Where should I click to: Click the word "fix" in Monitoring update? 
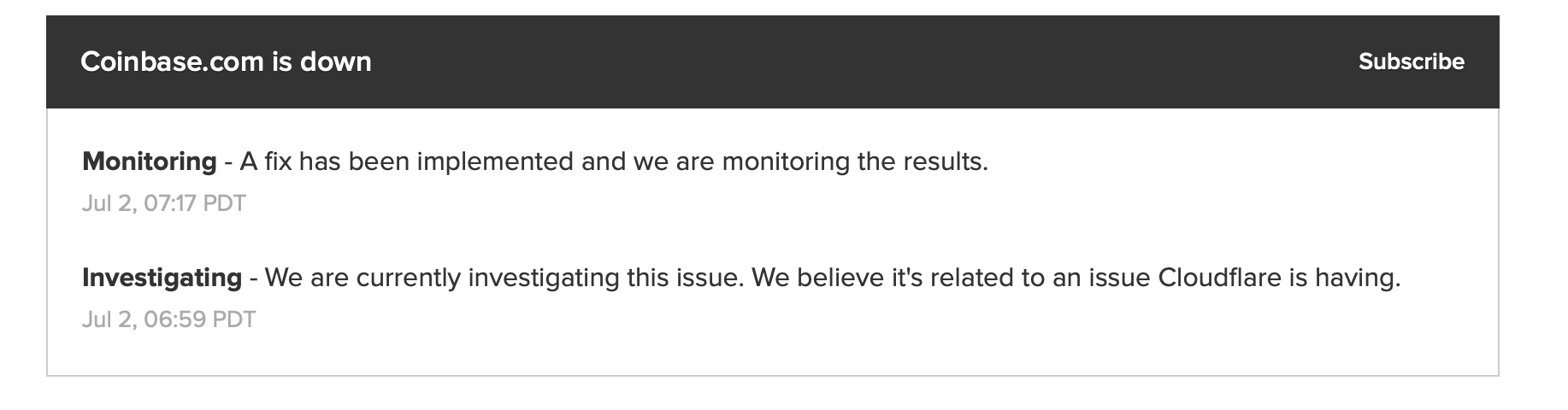point(279,161)
